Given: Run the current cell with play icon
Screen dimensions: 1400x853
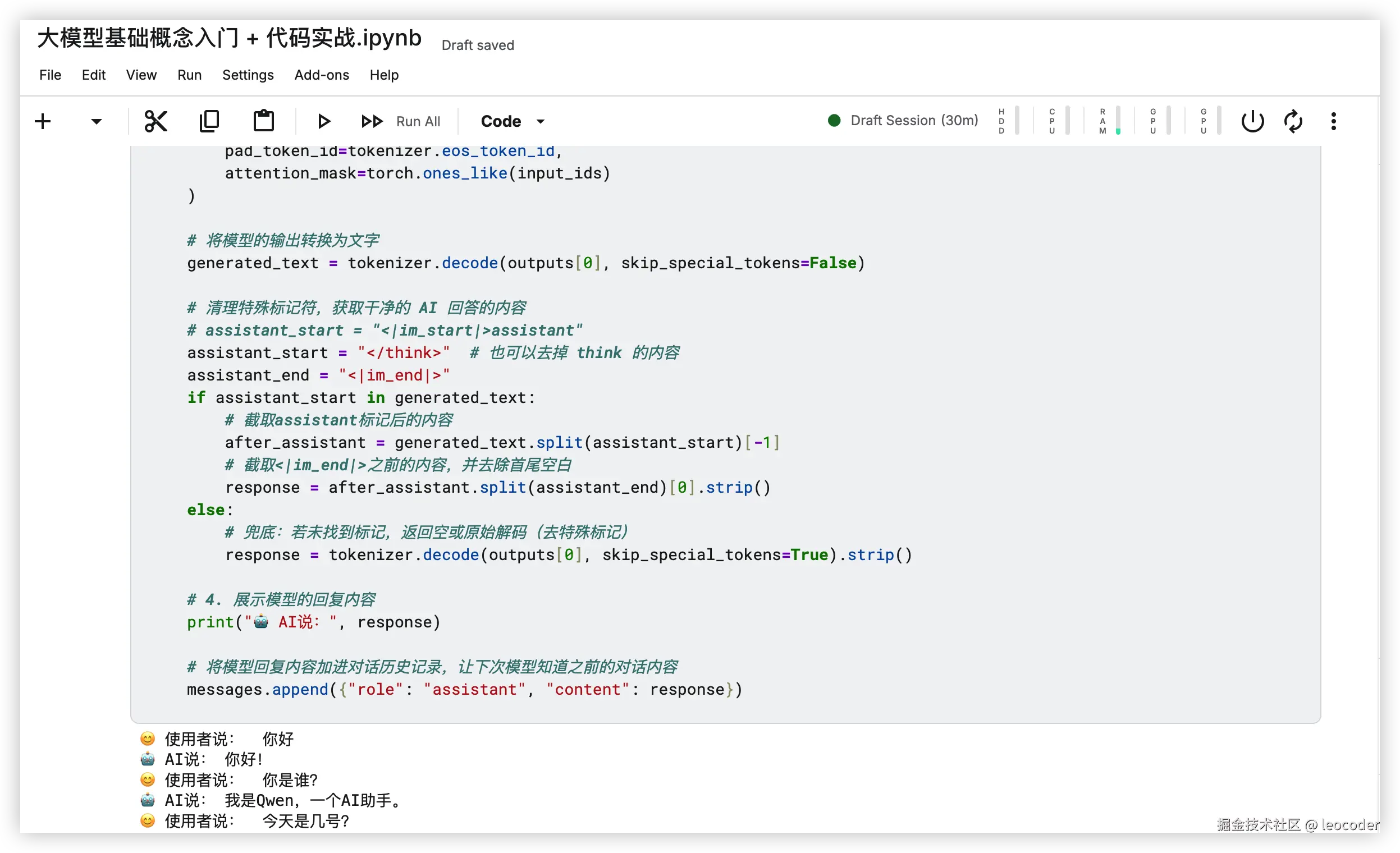Looking at the screenshot, I should (x=324, y=121).
